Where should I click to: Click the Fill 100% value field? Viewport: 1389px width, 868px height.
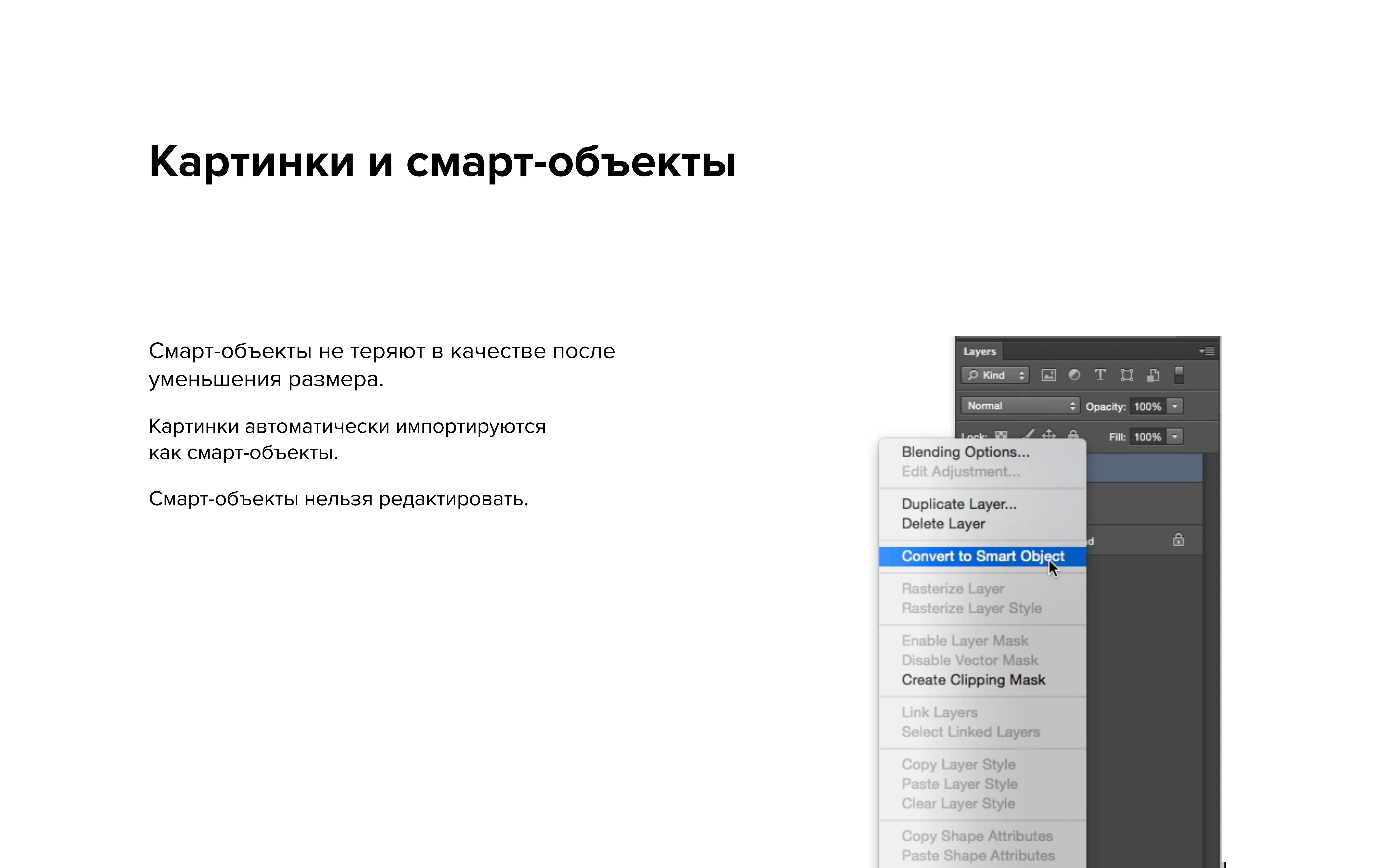[x=1148, y=437]
